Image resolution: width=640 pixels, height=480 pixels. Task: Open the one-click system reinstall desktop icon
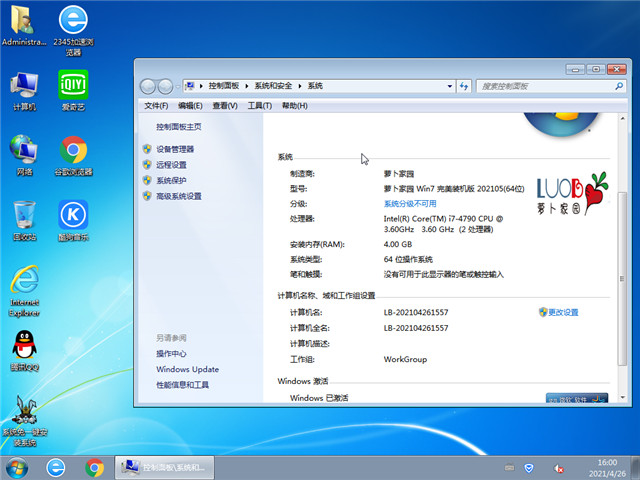tap(25, 421)
